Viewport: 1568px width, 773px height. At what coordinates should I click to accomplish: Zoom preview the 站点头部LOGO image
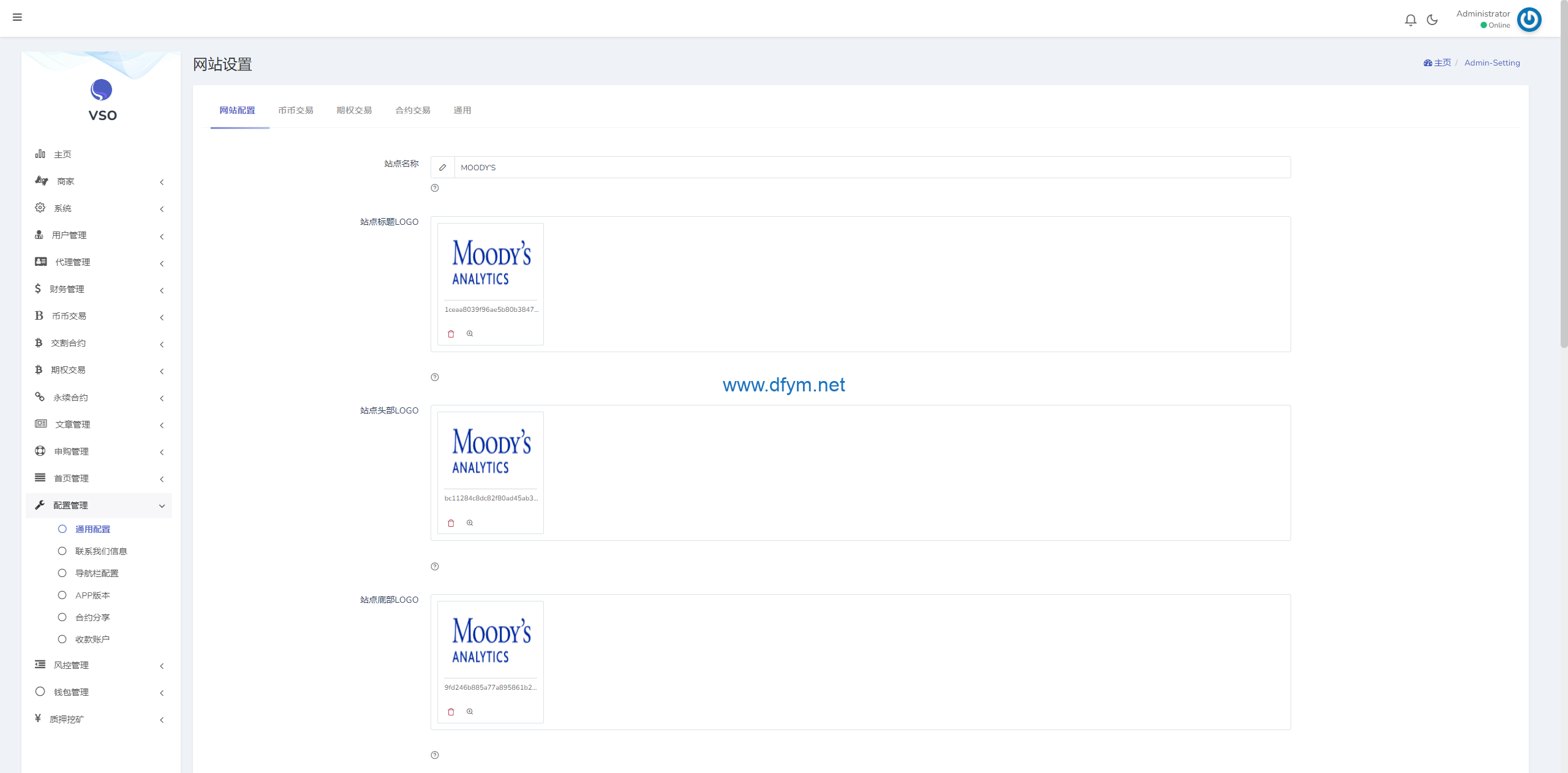click(x=470, y=523)
